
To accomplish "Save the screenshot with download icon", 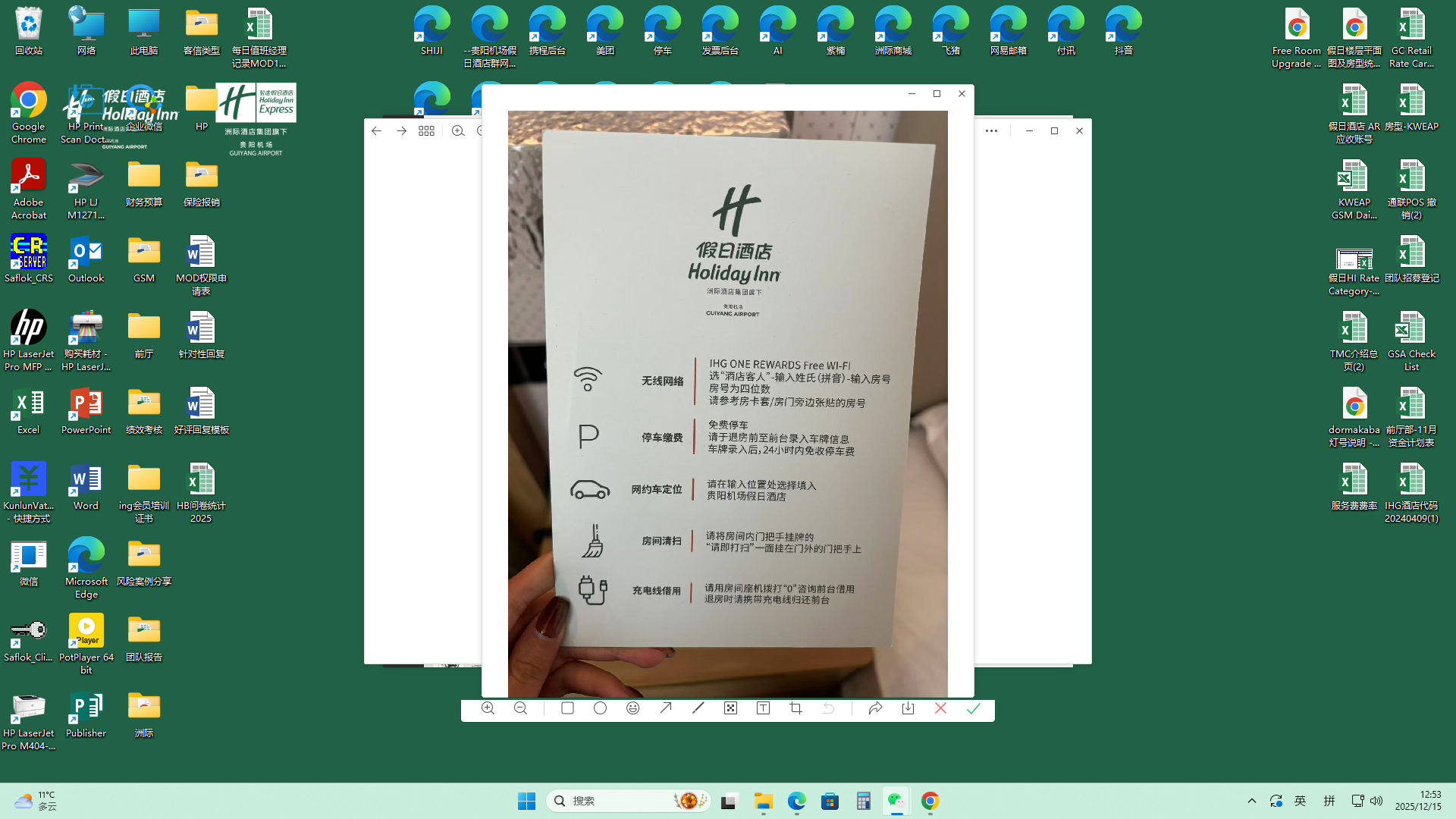I will pyautogui.click(x=908, y=708).
